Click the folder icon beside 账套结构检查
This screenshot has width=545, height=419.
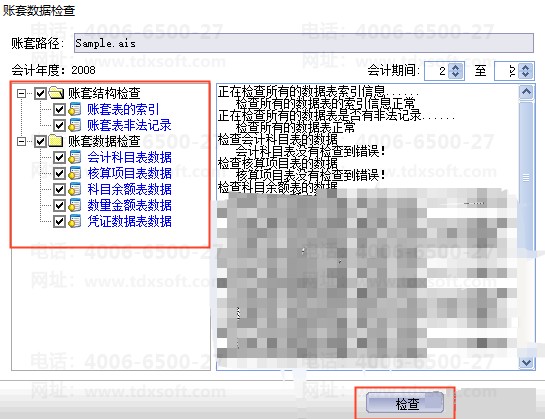click(x=56, y=93)
